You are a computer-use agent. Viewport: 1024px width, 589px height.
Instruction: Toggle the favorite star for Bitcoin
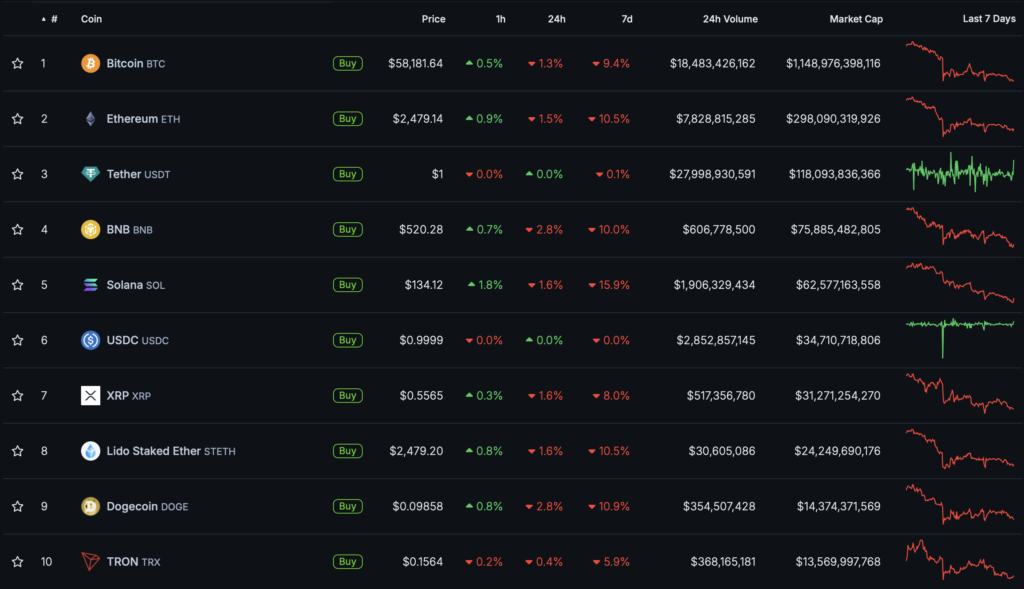[x=17, y=63]
